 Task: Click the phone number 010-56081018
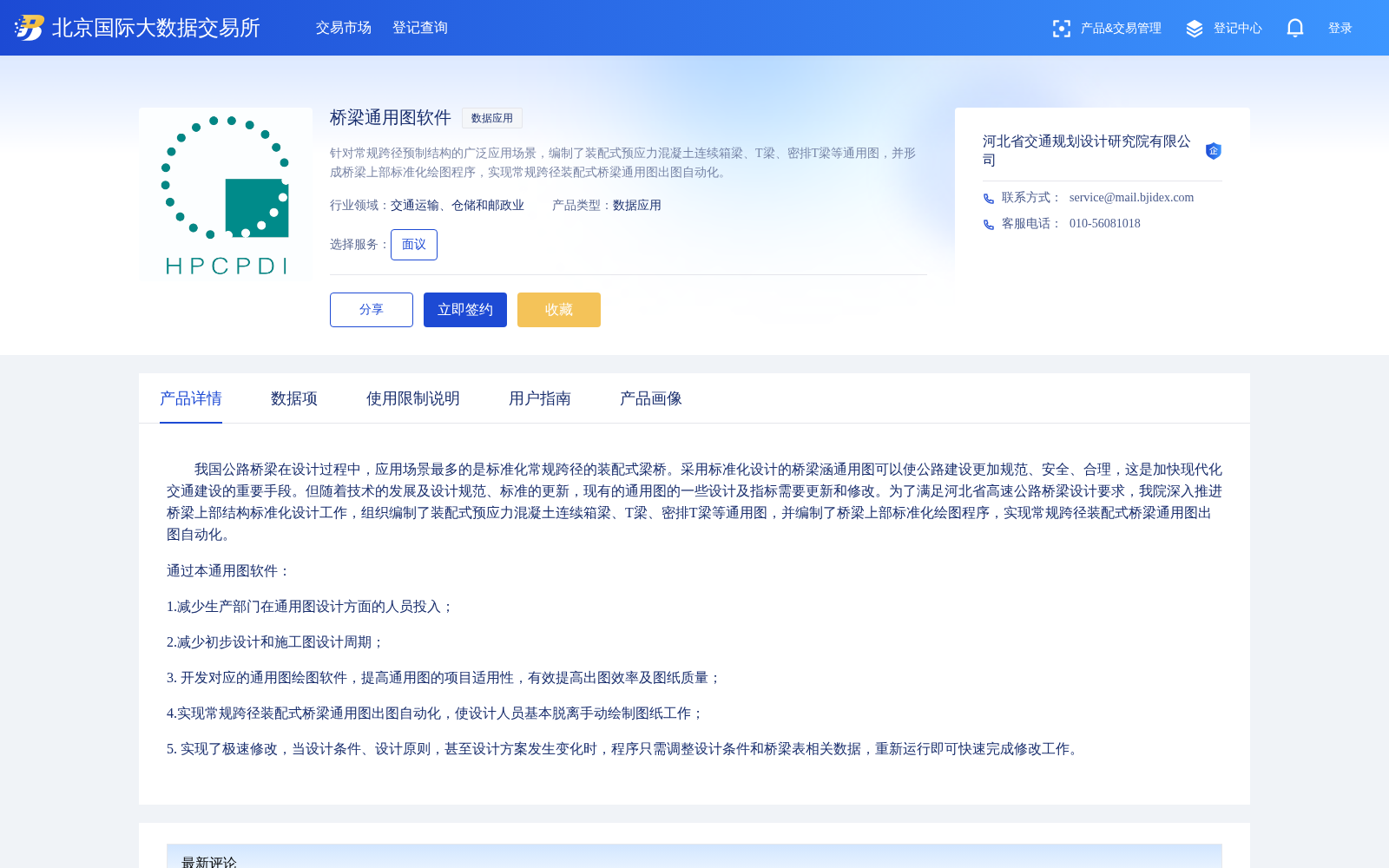click(x=1105, y=224)
